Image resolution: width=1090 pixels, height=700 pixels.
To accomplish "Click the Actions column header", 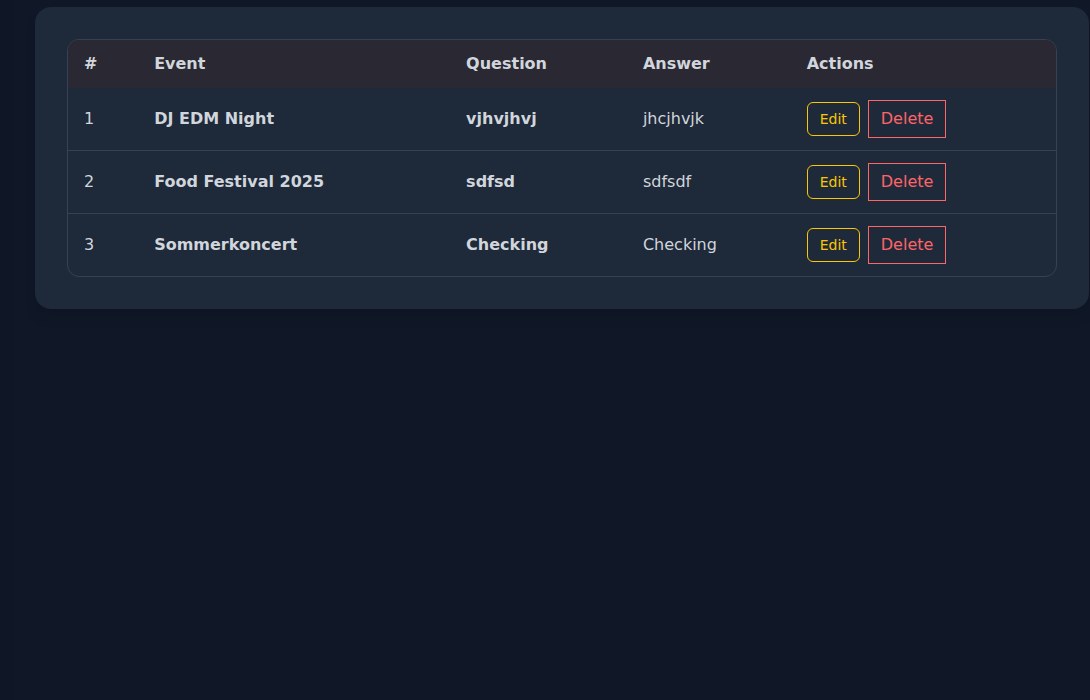I will click(x=840, y=63).
